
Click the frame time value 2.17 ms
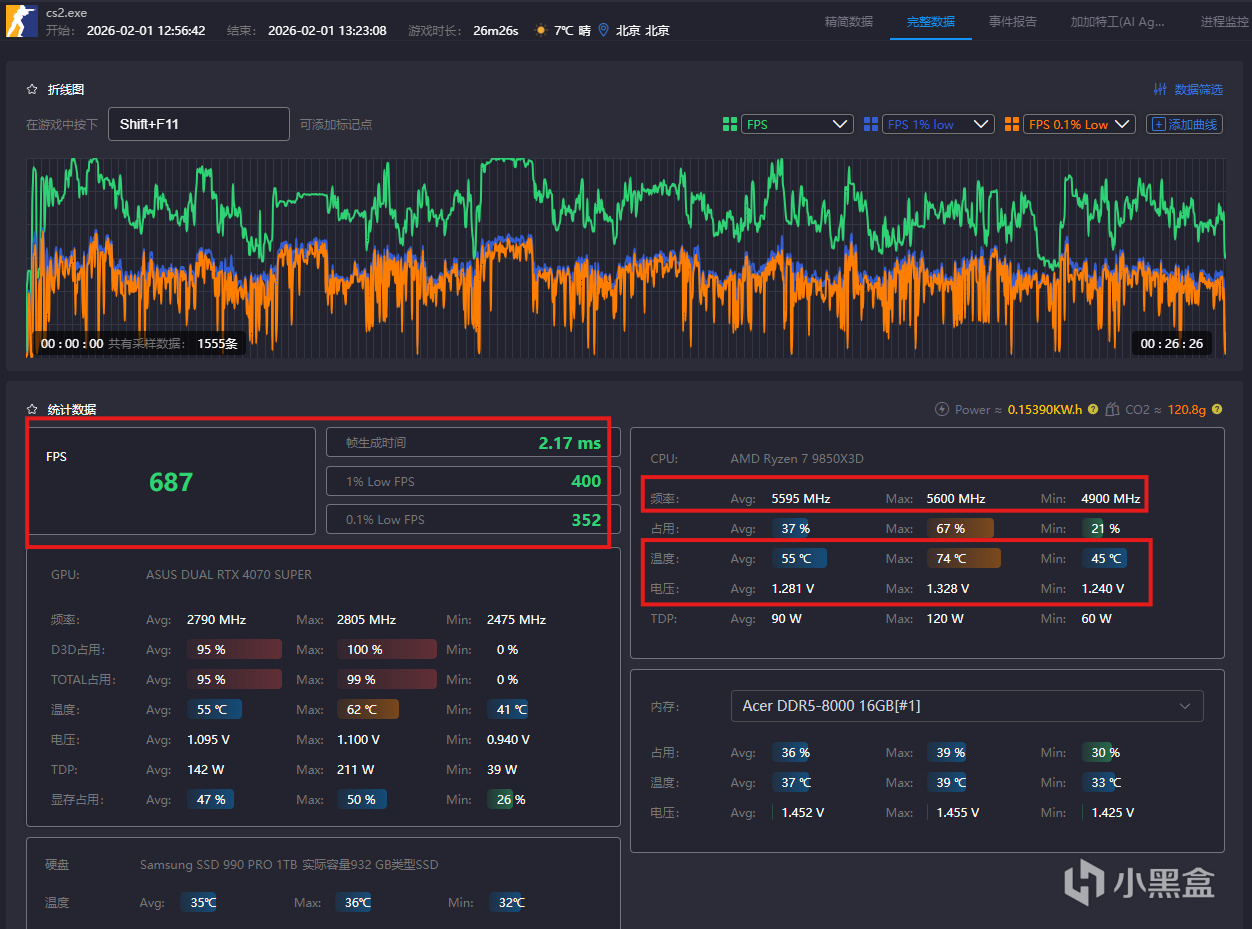click(570, 442)
